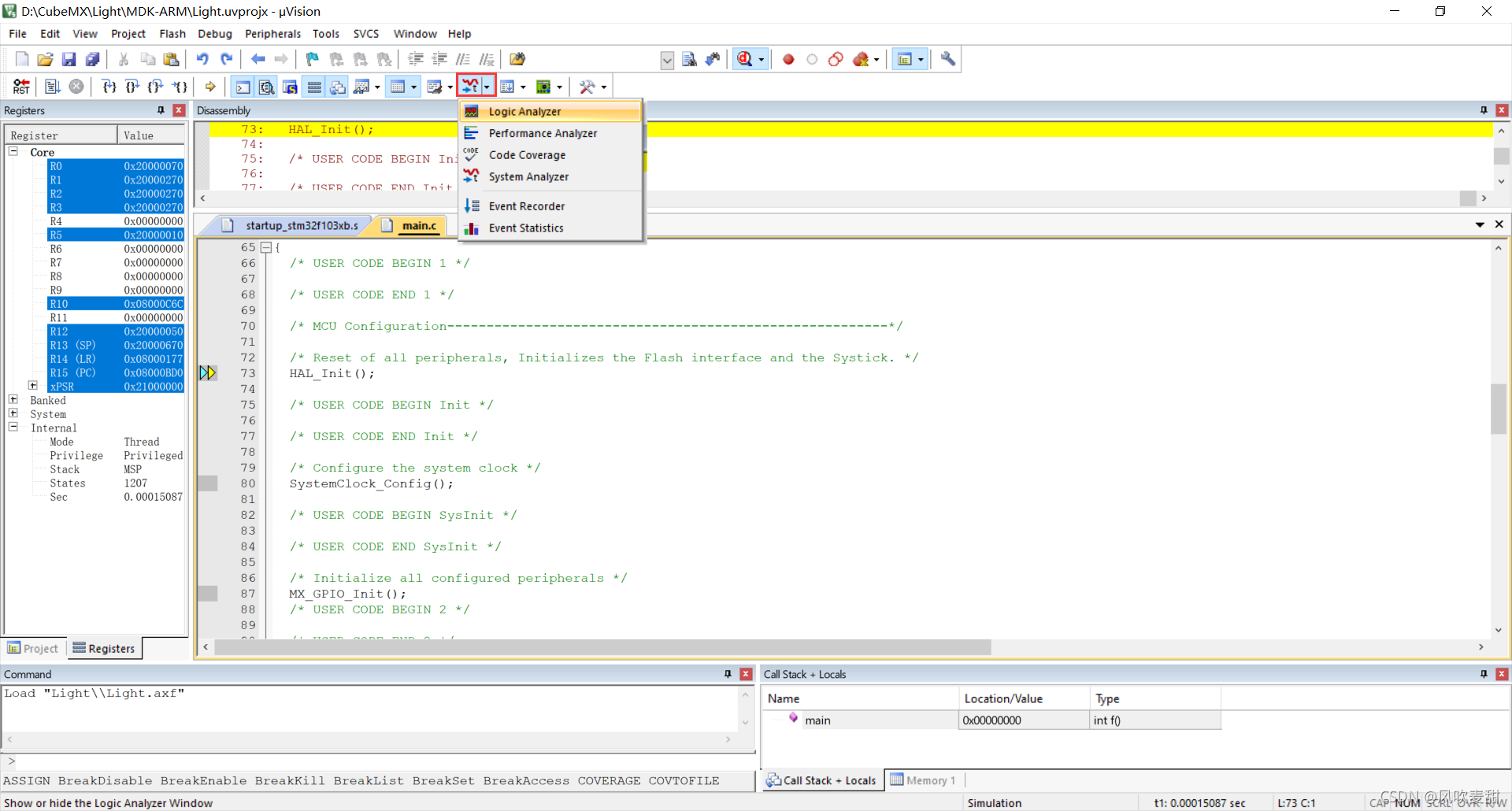Switch to Call Stack + Locals tab
1512x811 pixels.
pyautogui.click(x=821, y=780)
